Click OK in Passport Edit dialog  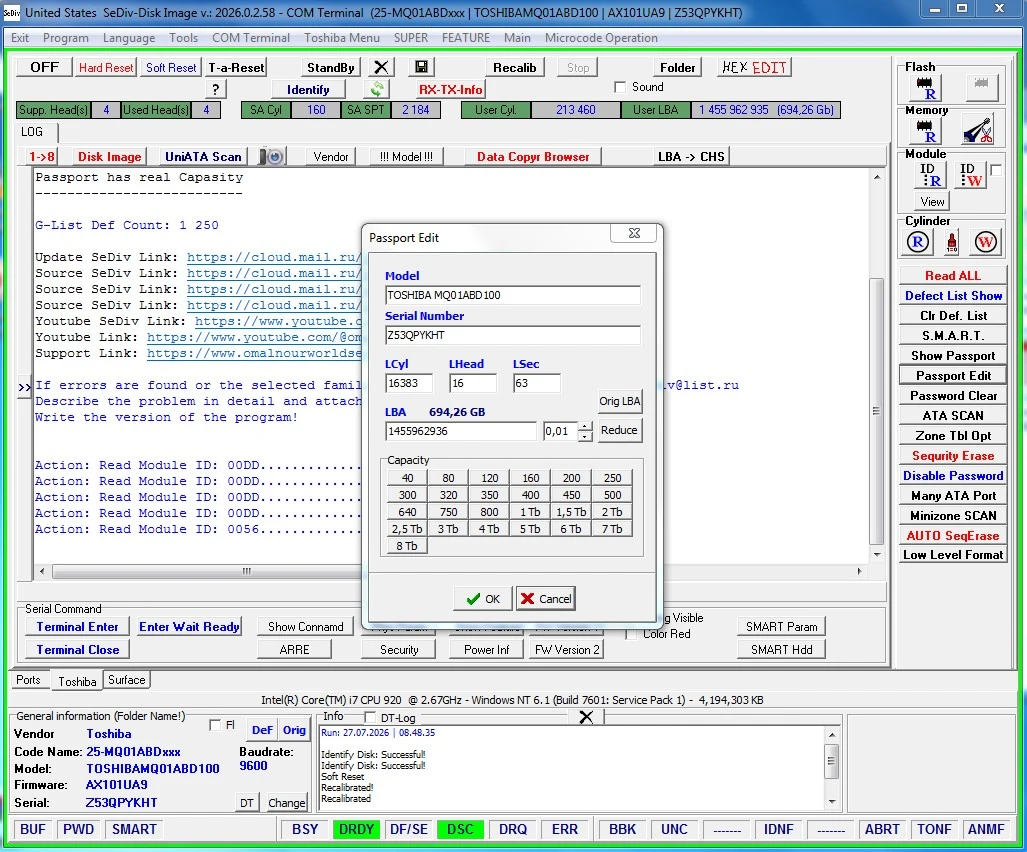pyautogui.click(x=483, y=599)
